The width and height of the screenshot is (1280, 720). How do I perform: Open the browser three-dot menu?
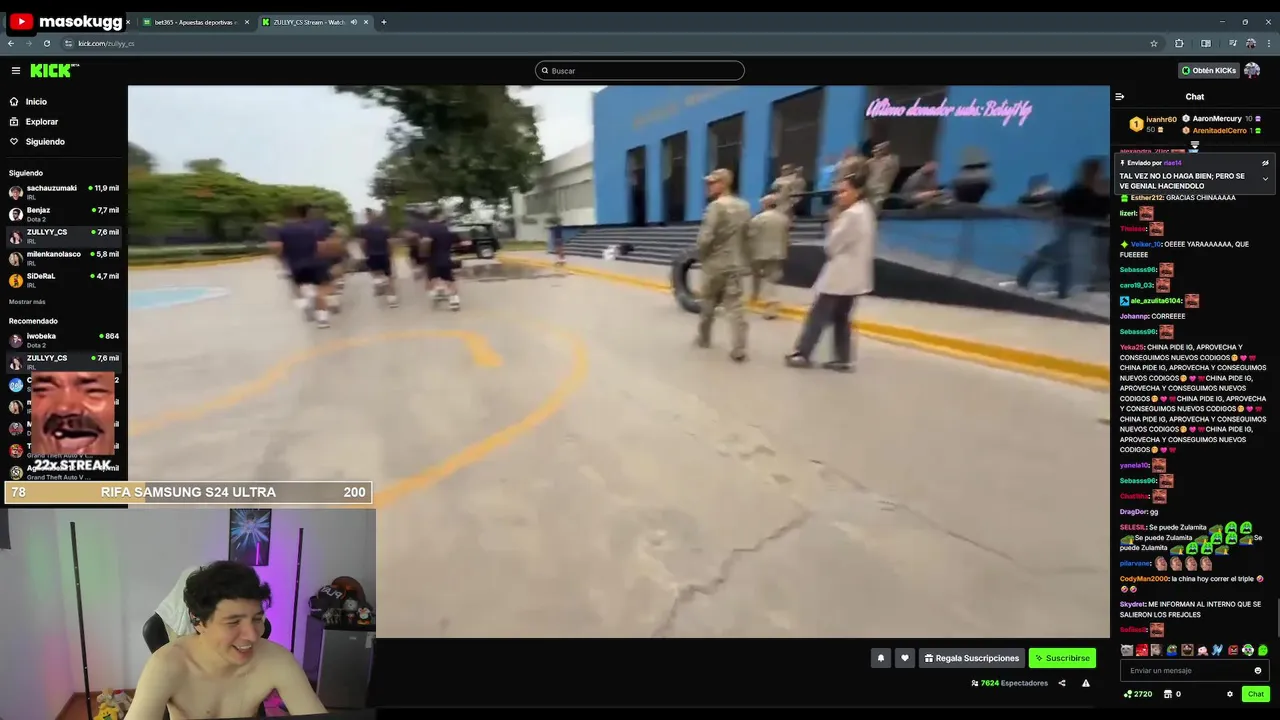1268,43
